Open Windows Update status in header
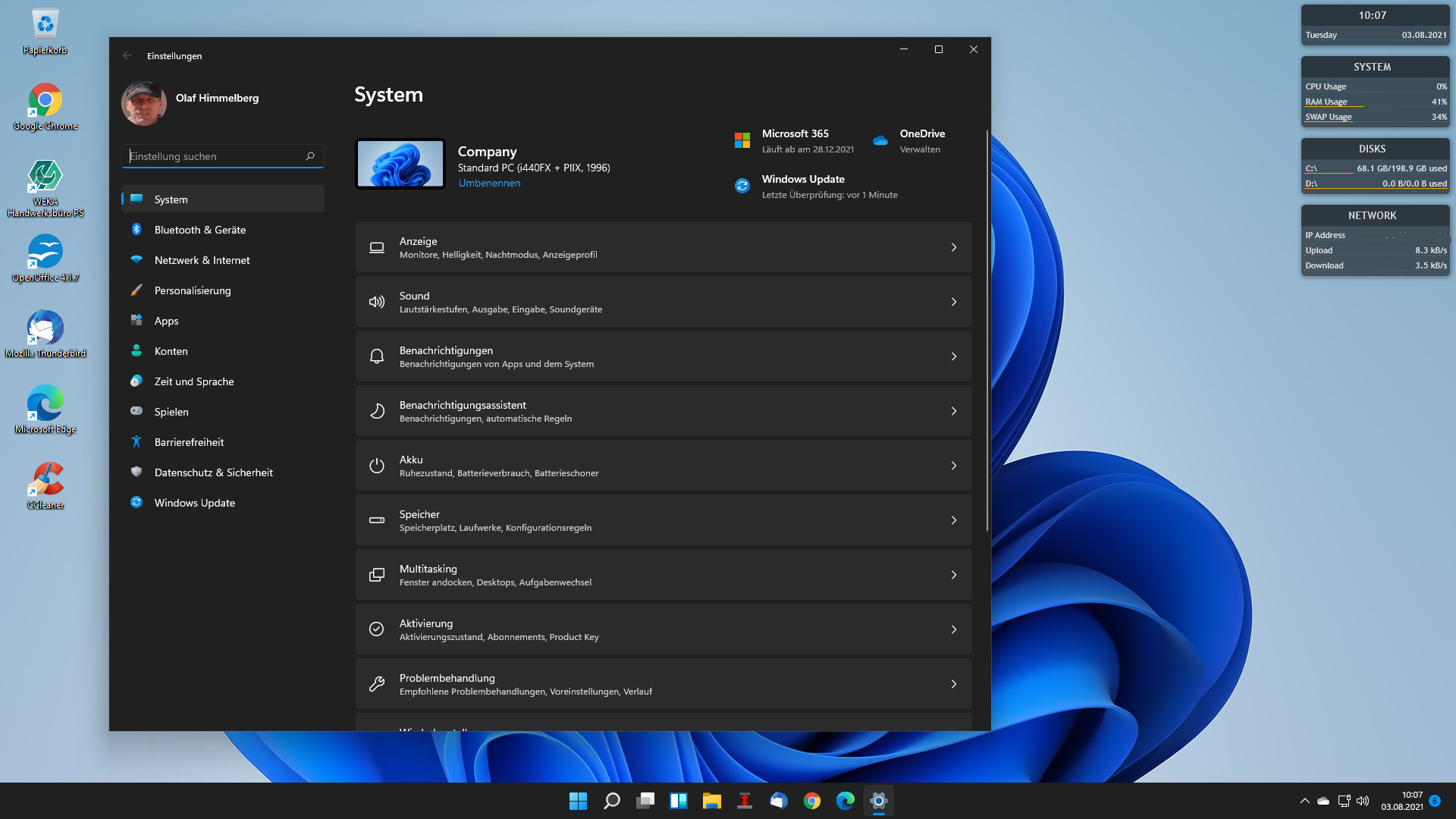1456x819 pixels. pos(815,187)
